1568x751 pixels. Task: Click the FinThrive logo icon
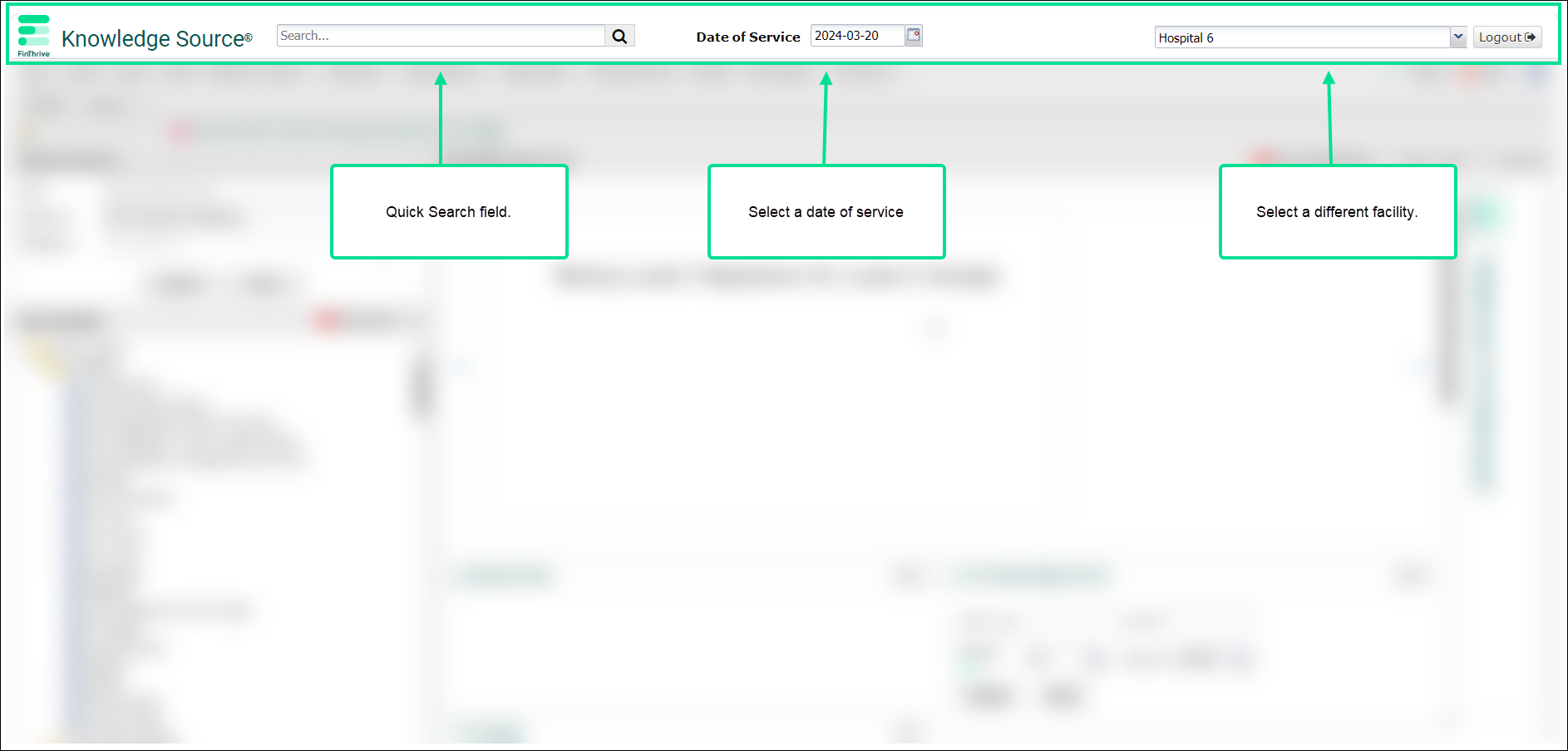point(33,32)
